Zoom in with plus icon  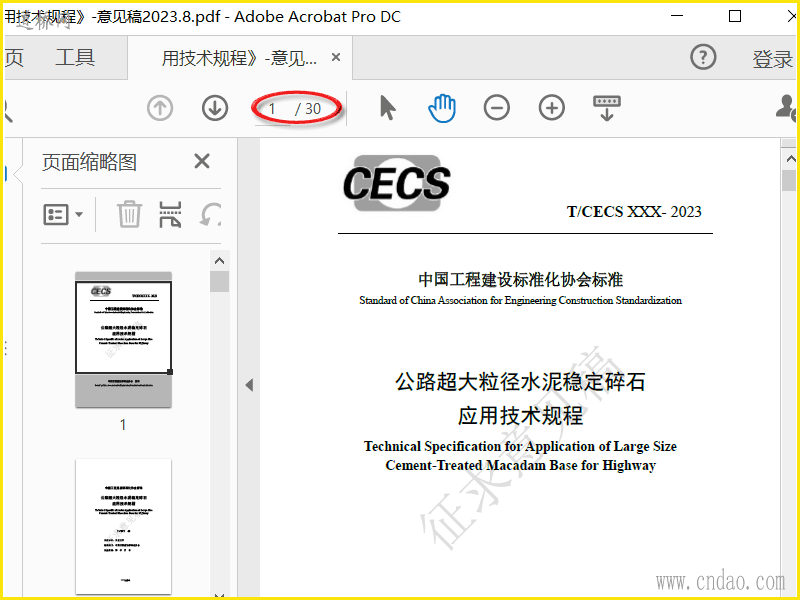(x=552, y=108)
